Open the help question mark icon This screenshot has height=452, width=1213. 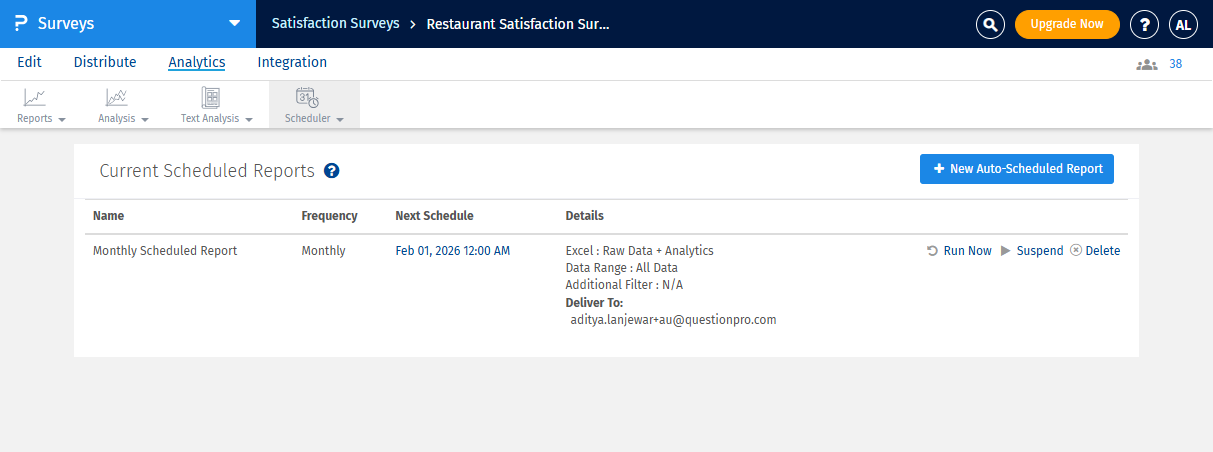click(1144, 25)
